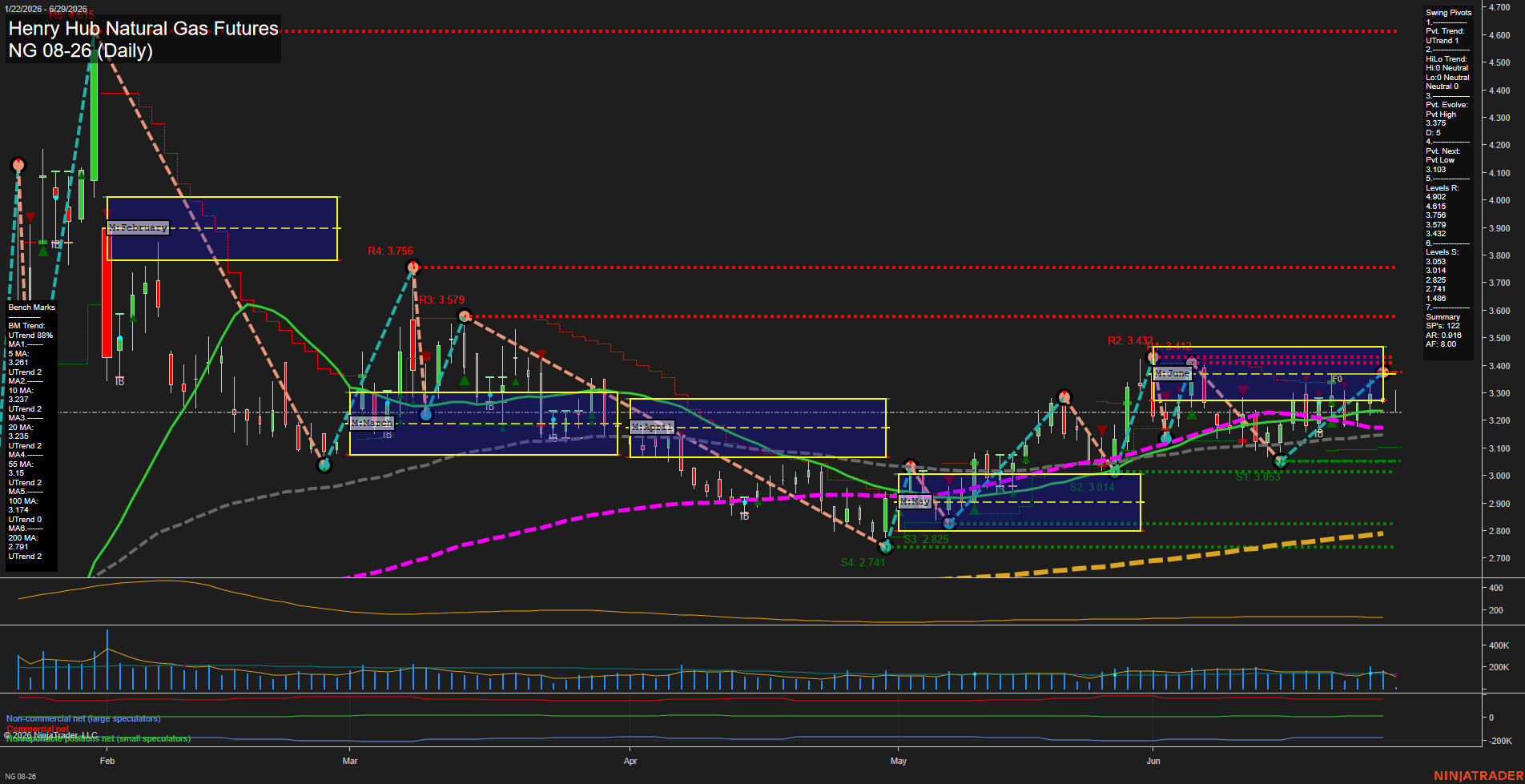Select the late-February pivot low marker before March
Screen dimensions: 1525x784
(324, 464)
